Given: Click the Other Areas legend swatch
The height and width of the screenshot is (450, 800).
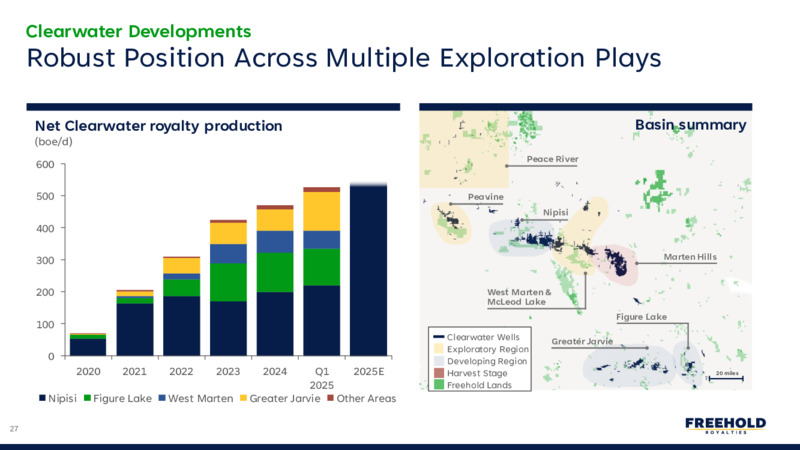Looking at the screenshot, I should pyautogui.click(x=331, y=398).
